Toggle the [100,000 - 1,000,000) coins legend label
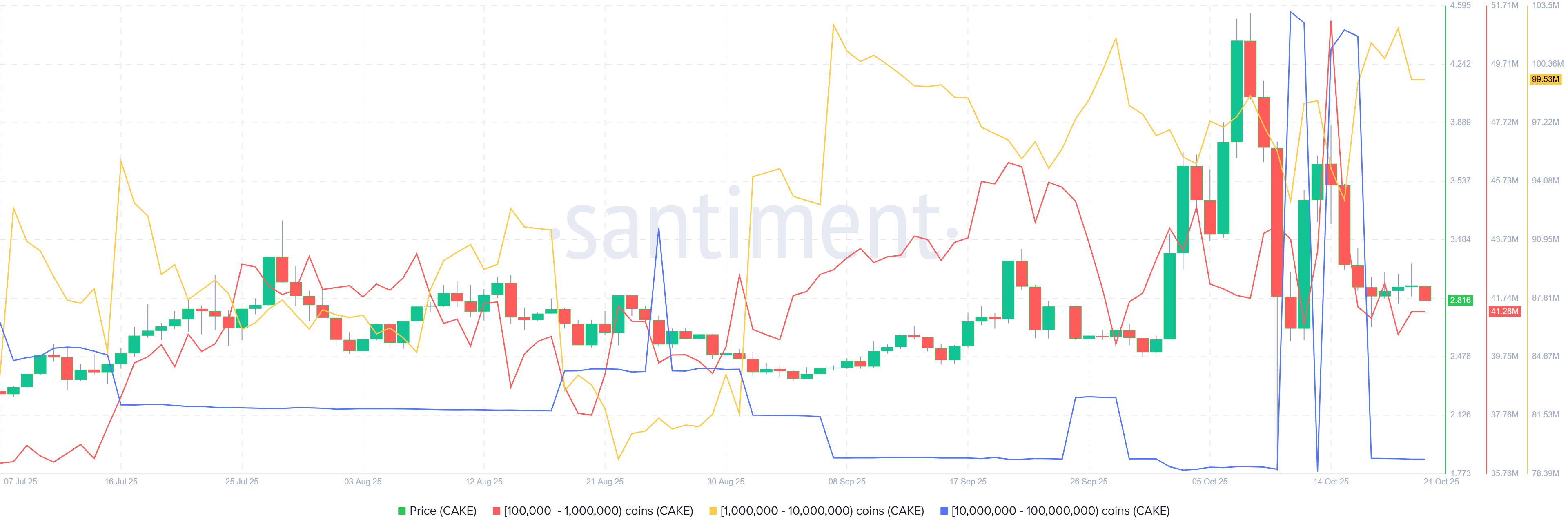 (x=598, y=511)
